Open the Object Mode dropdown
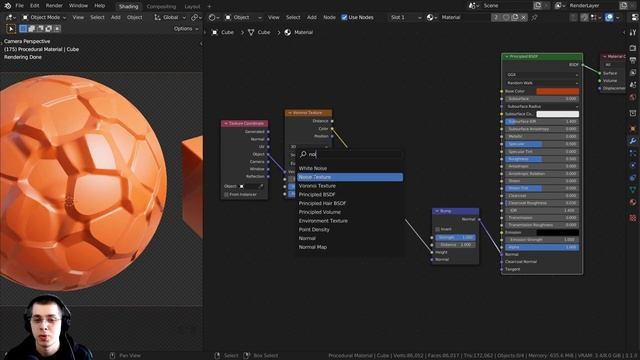This screenshot has height=360, width=640. click(44, 18)
